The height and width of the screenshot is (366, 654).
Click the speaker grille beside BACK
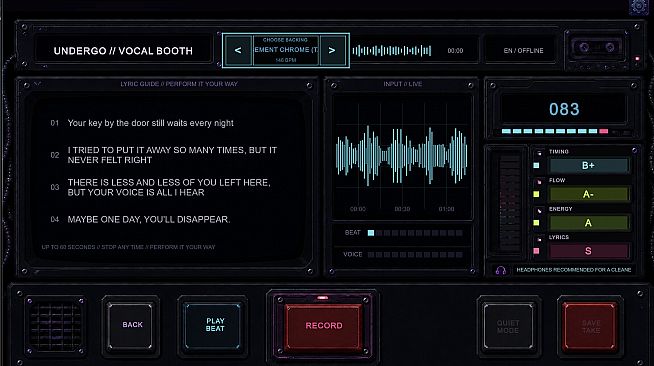[x=55, y=326]
